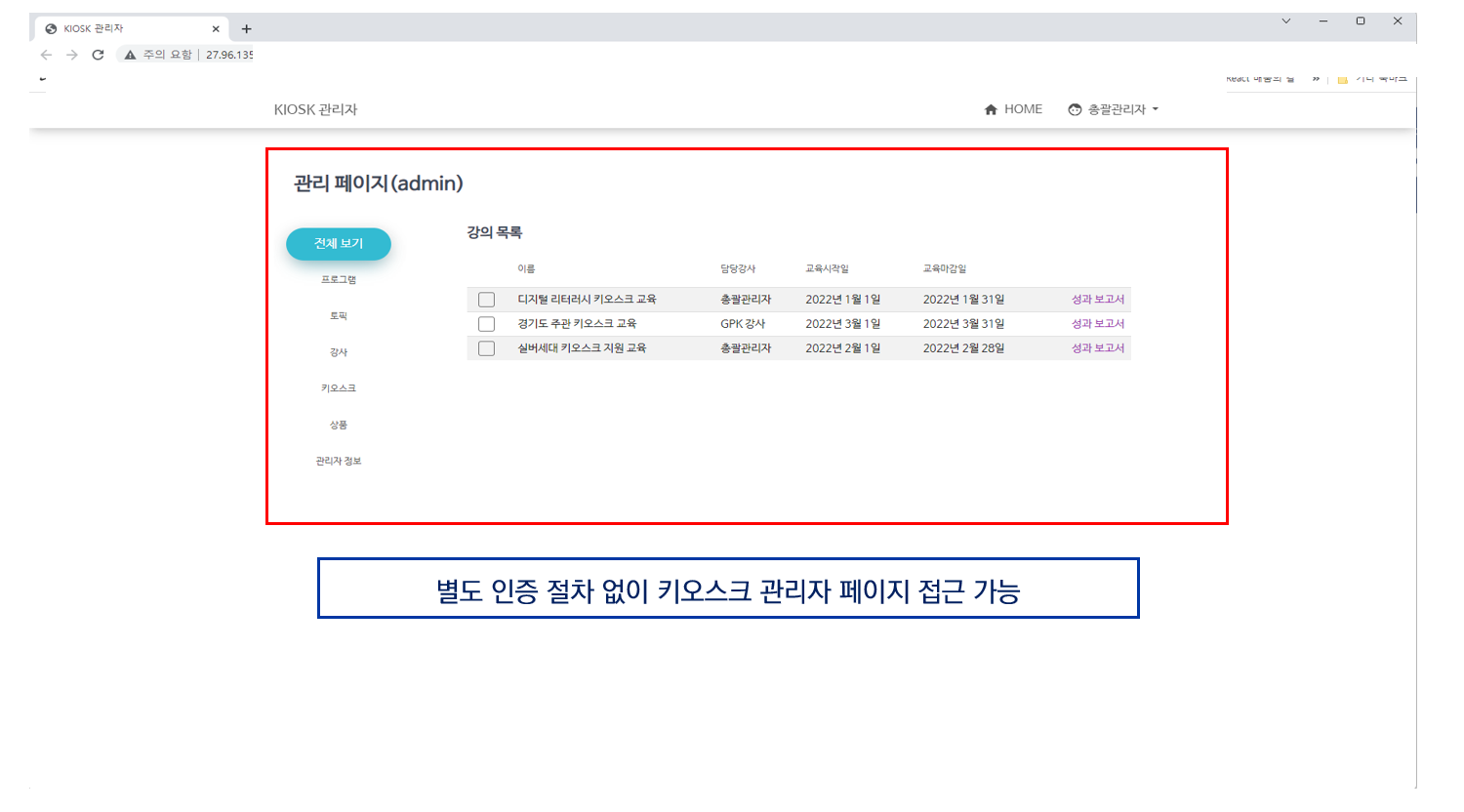Open a new browser tab
This screenshot has height=812, width=1464.
[x=246, y=28]
